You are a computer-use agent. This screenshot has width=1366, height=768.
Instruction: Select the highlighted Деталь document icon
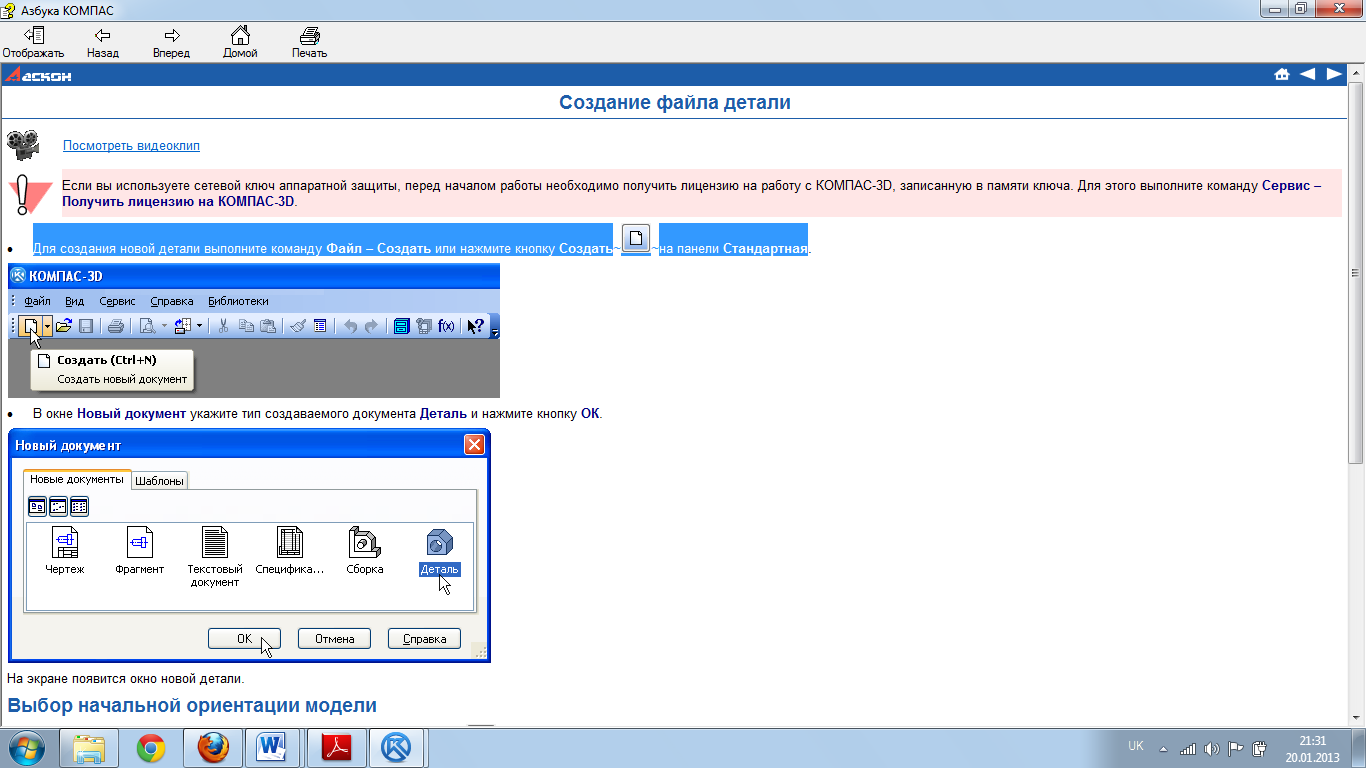[440, 552]
